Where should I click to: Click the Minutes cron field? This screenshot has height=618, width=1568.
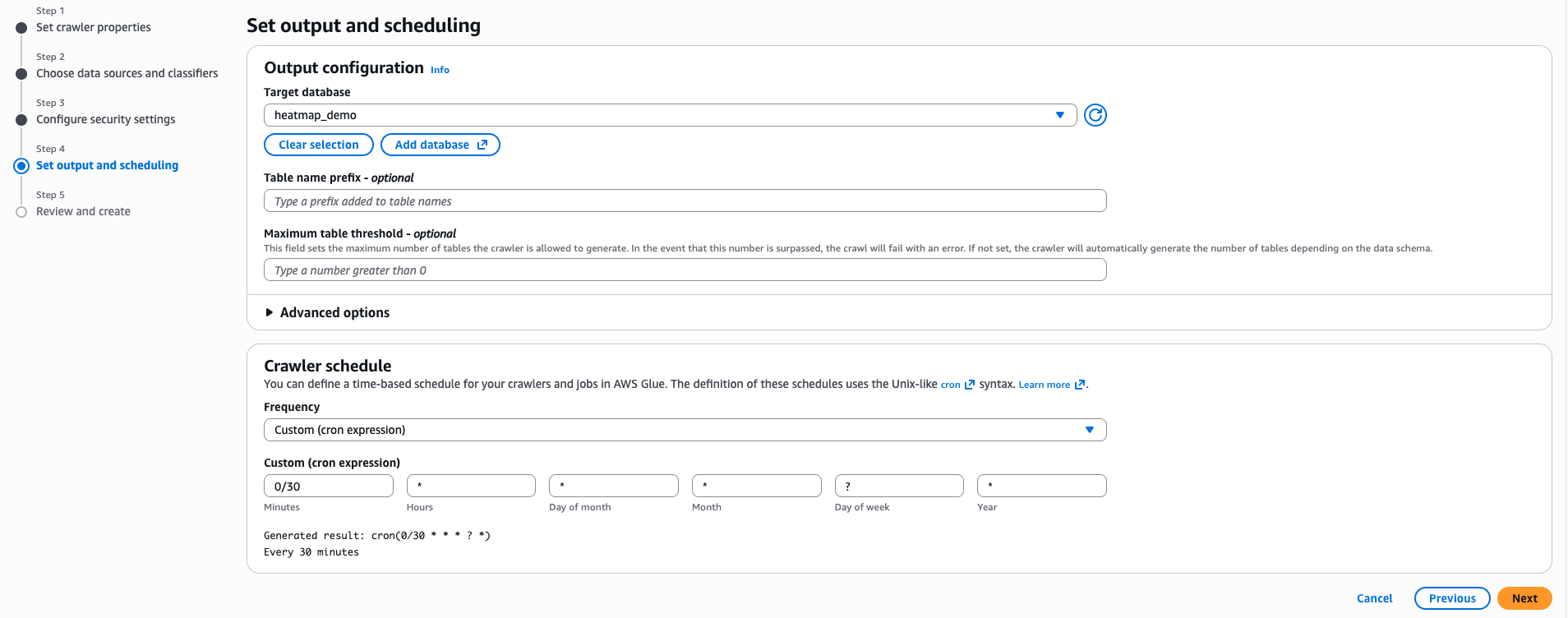click(328, 487)
